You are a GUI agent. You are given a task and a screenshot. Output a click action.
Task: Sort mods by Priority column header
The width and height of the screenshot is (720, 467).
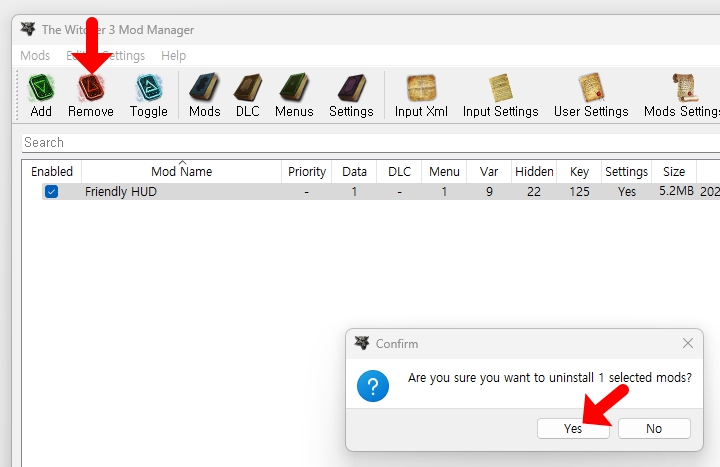pyautogui.click(x=307, y=172)
